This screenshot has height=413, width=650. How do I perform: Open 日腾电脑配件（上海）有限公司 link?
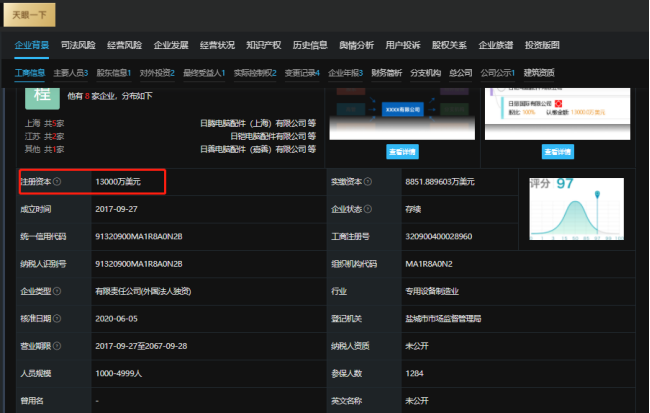pyautogui.click(x=254, y=123)
